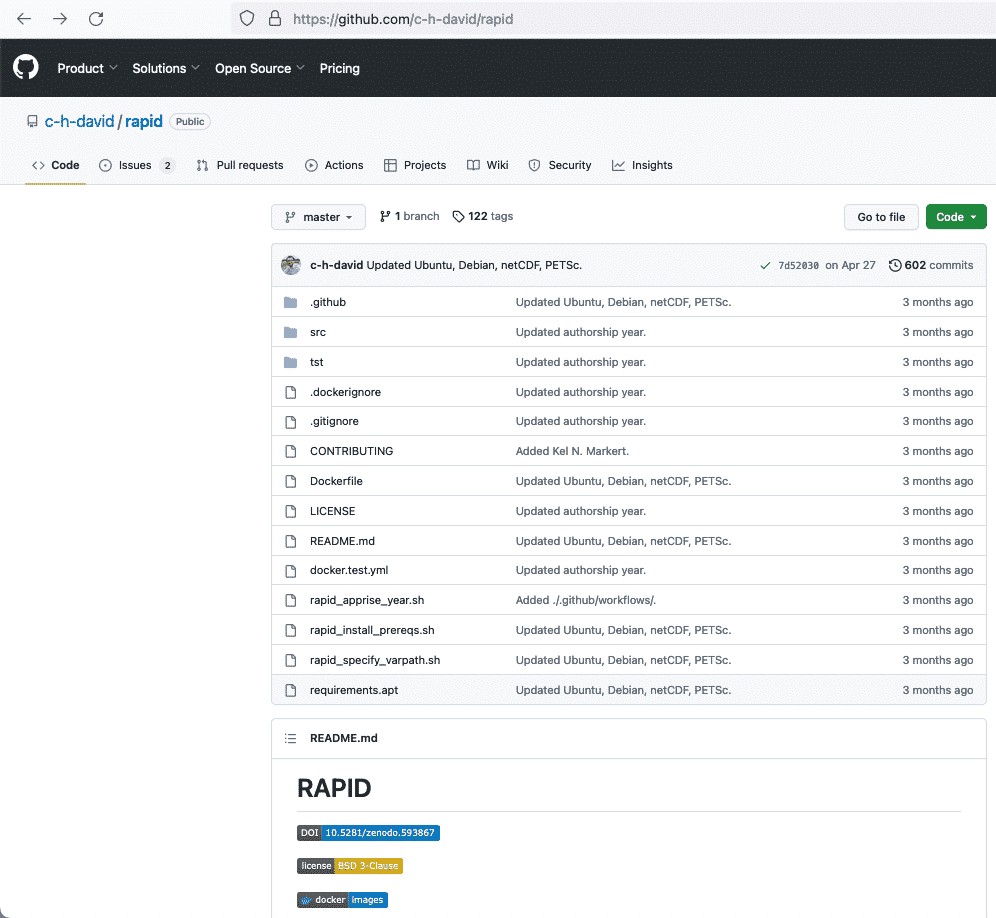Open commit message 'Added Kel N. Markert.'
Screen dimensions: 996x918
click(572, 451)
